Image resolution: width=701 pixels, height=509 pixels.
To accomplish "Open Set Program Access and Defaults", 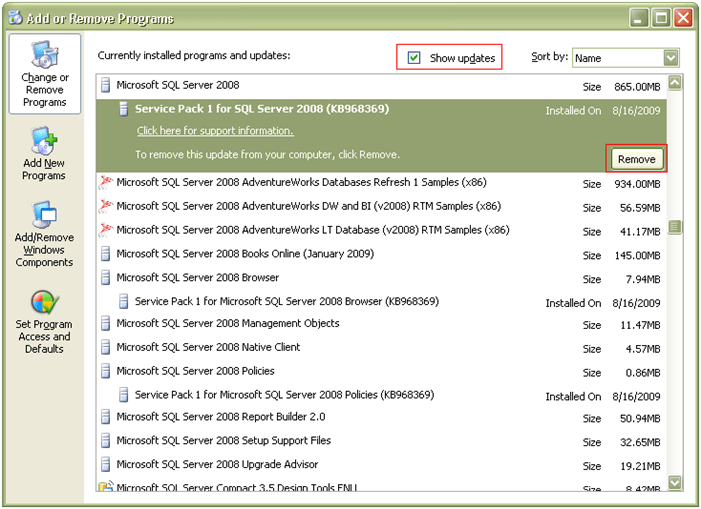I will pyautogui.click(x=44, y=321).
